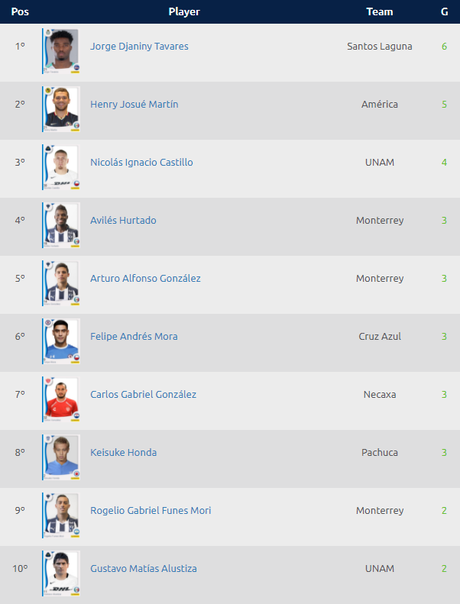Viewport: 460px width, 604px height.
Task: Open Keisuke Honda player card photo
Action: tap(61, 457)
